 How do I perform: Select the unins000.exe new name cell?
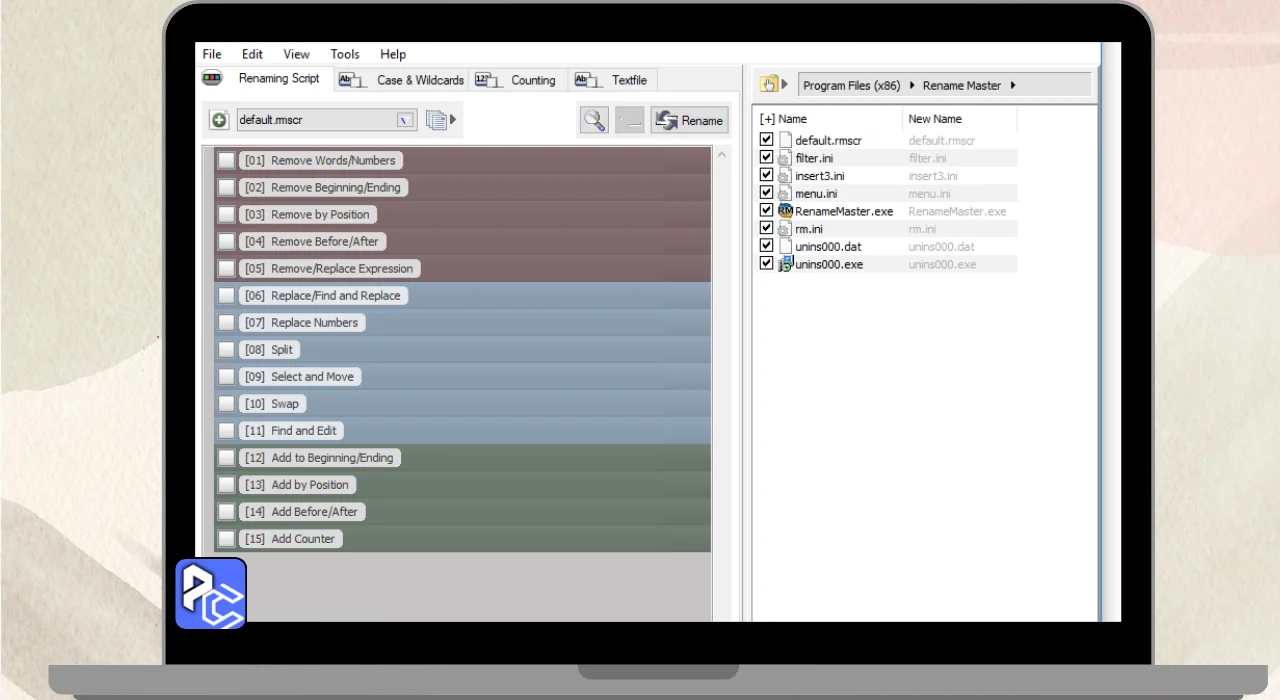point(942,264)
